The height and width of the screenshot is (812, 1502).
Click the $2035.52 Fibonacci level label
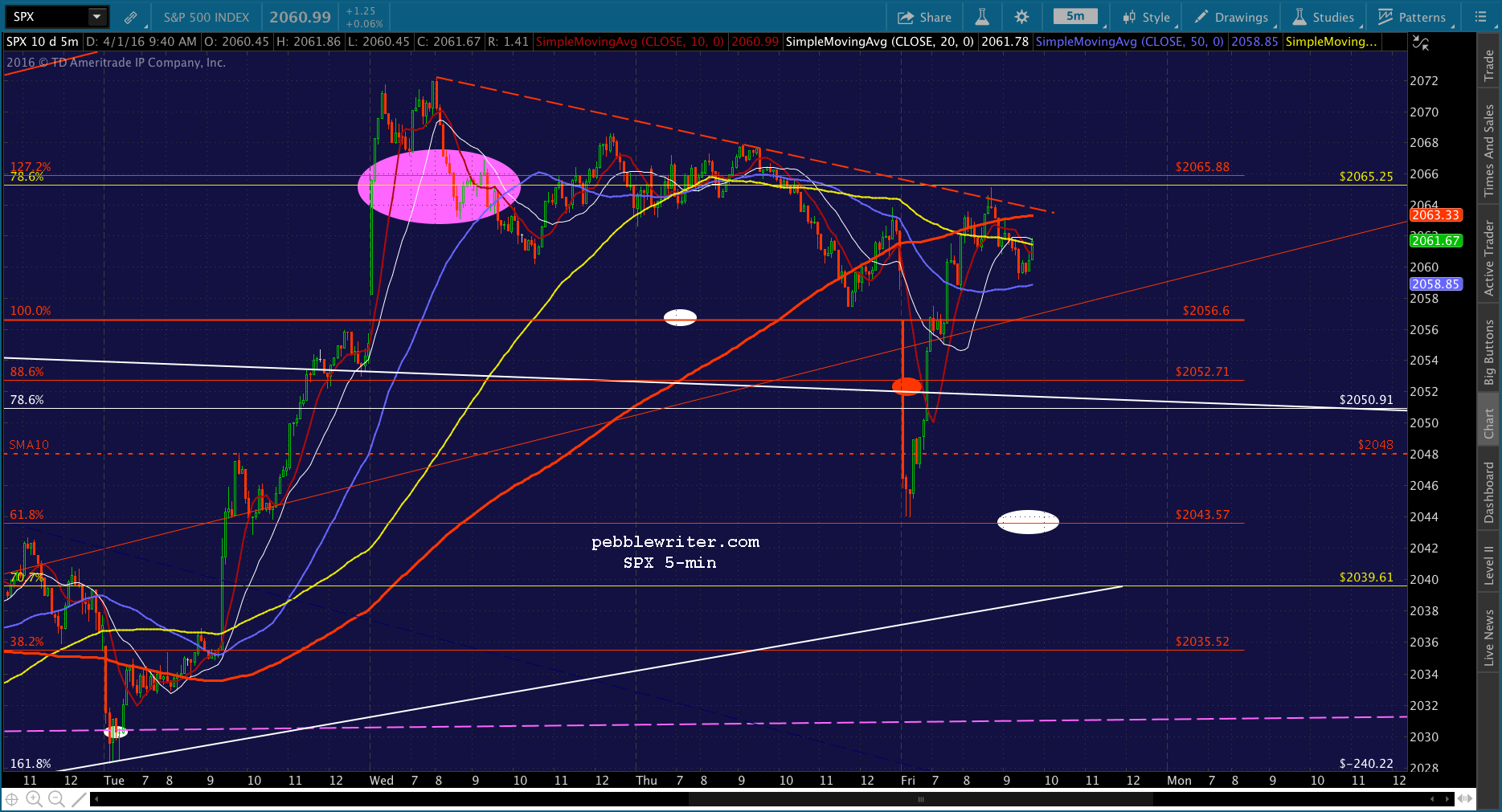coord(1202,642)
